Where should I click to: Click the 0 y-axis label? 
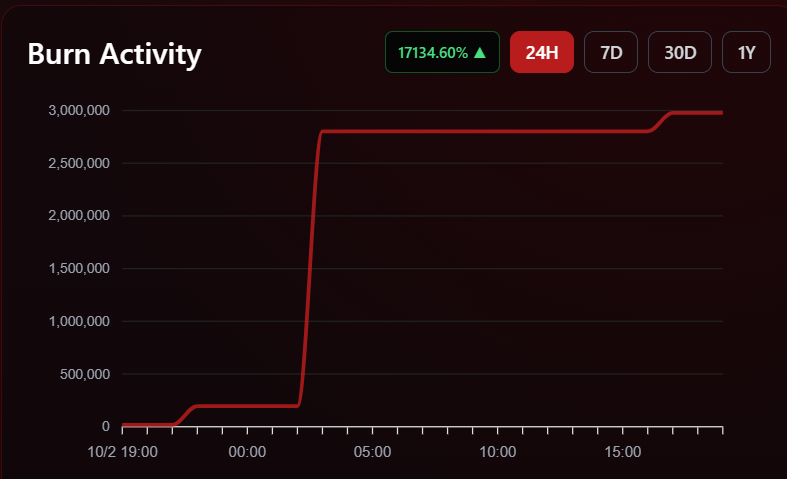tap(105, 426)
